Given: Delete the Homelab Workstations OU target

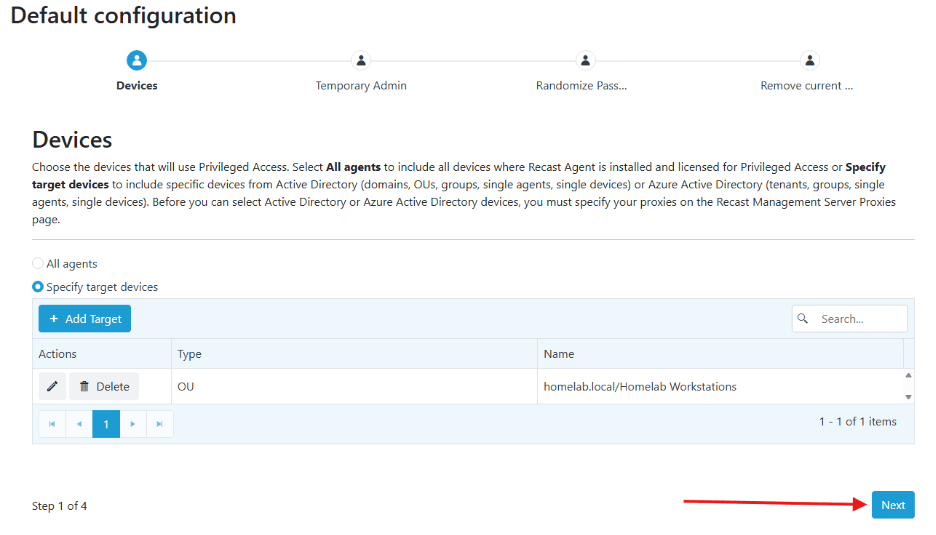Looking at the screenshot, I should [x=104, y=386].
